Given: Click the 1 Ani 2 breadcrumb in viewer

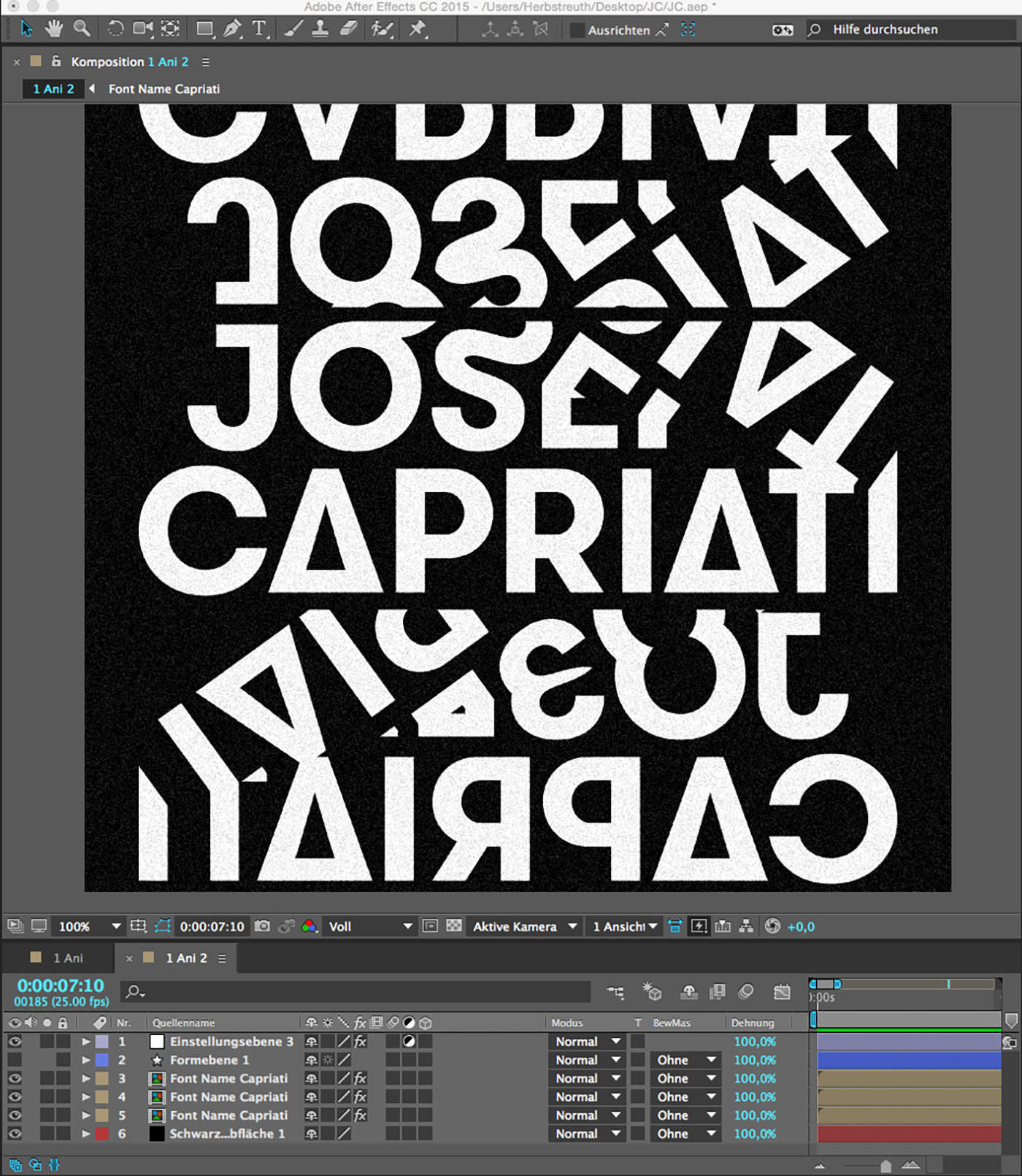Looking at the screenshot, I should tap(53, 89).
